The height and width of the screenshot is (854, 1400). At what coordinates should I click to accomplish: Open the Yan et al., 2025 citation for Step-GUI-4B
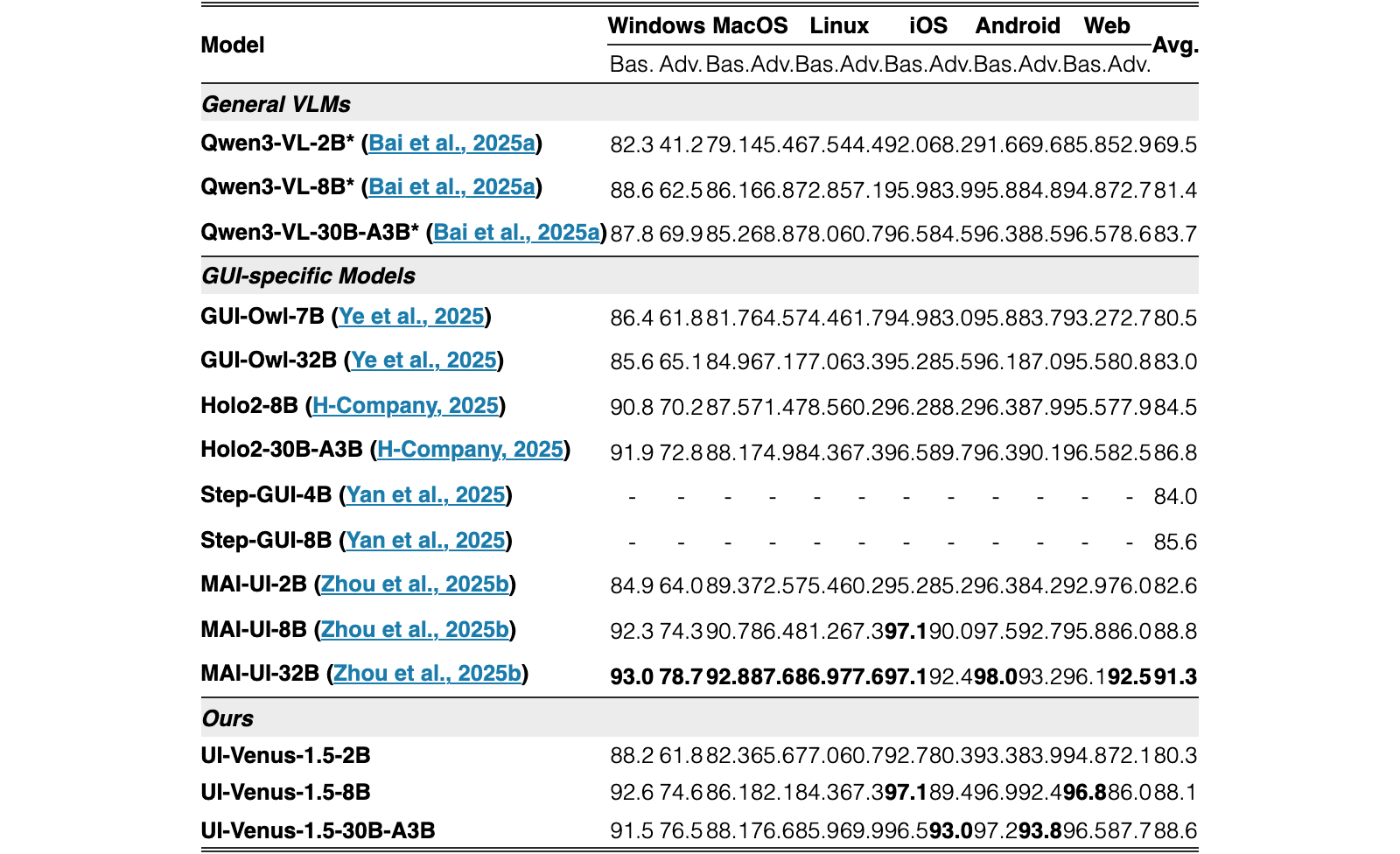[x=425, y=494]
